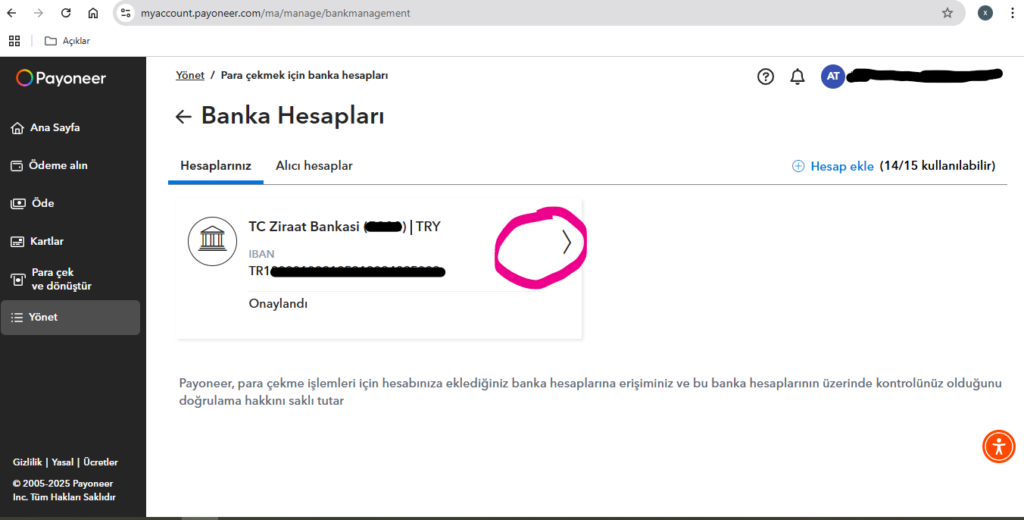This screenshot has width=1024, height=520.
Task: Open the help question mark icon
Action: (x=765, y=76)
